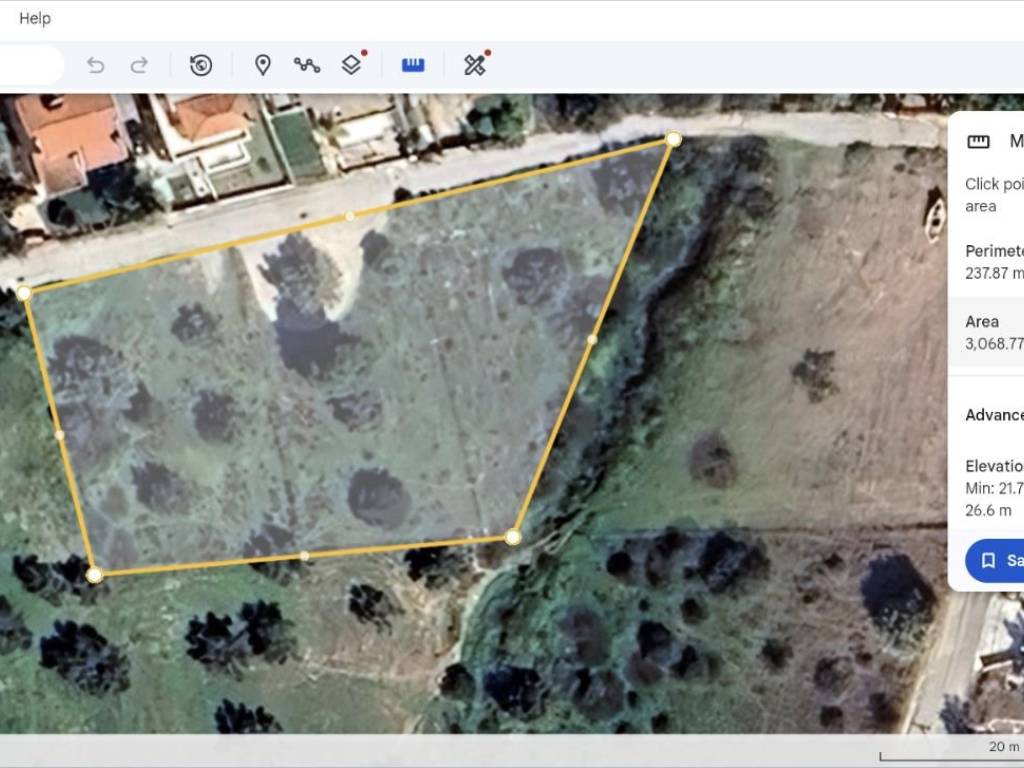Select the Draw path or polygon tool
This screenshot has width=1024, height=768.
click(307, 65)
